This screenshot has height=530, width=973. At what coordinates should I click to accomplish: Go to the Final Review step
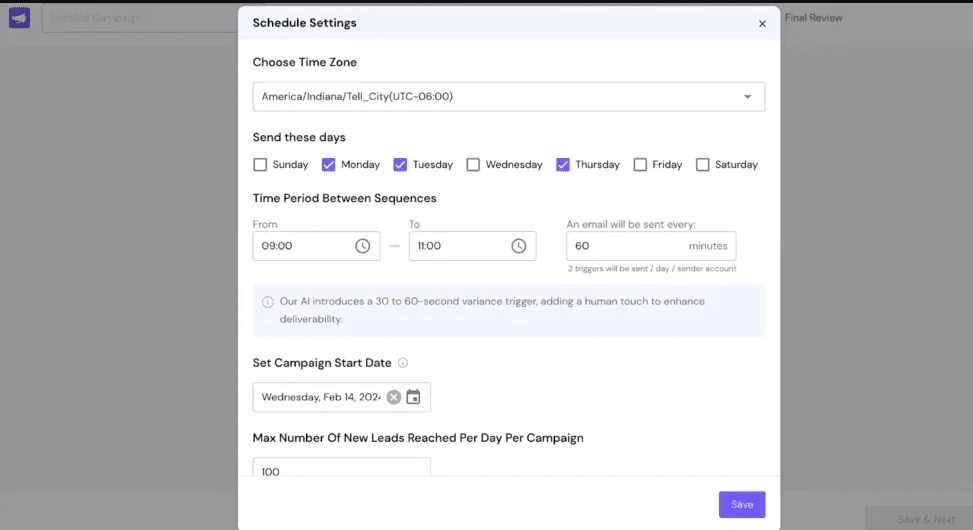click(813, 18)
